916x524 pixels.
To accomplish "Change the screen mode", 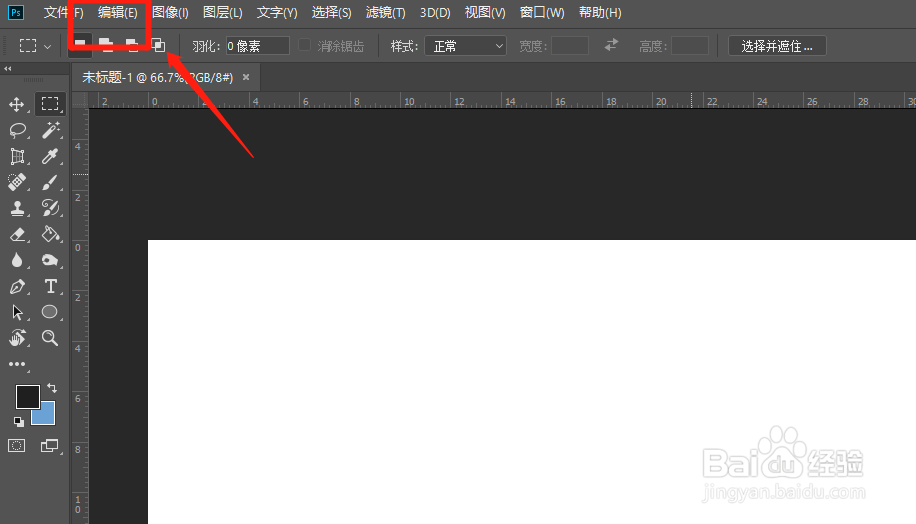I will [50, 446].
